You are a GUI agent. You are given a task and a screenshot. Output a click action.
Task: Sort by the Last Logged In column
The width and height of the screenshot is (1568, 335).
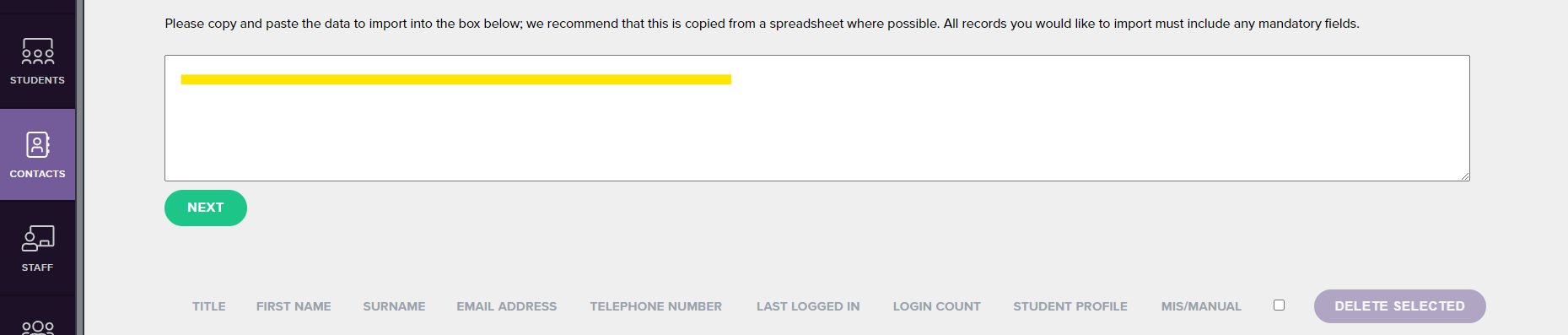[x=808, y=306]
